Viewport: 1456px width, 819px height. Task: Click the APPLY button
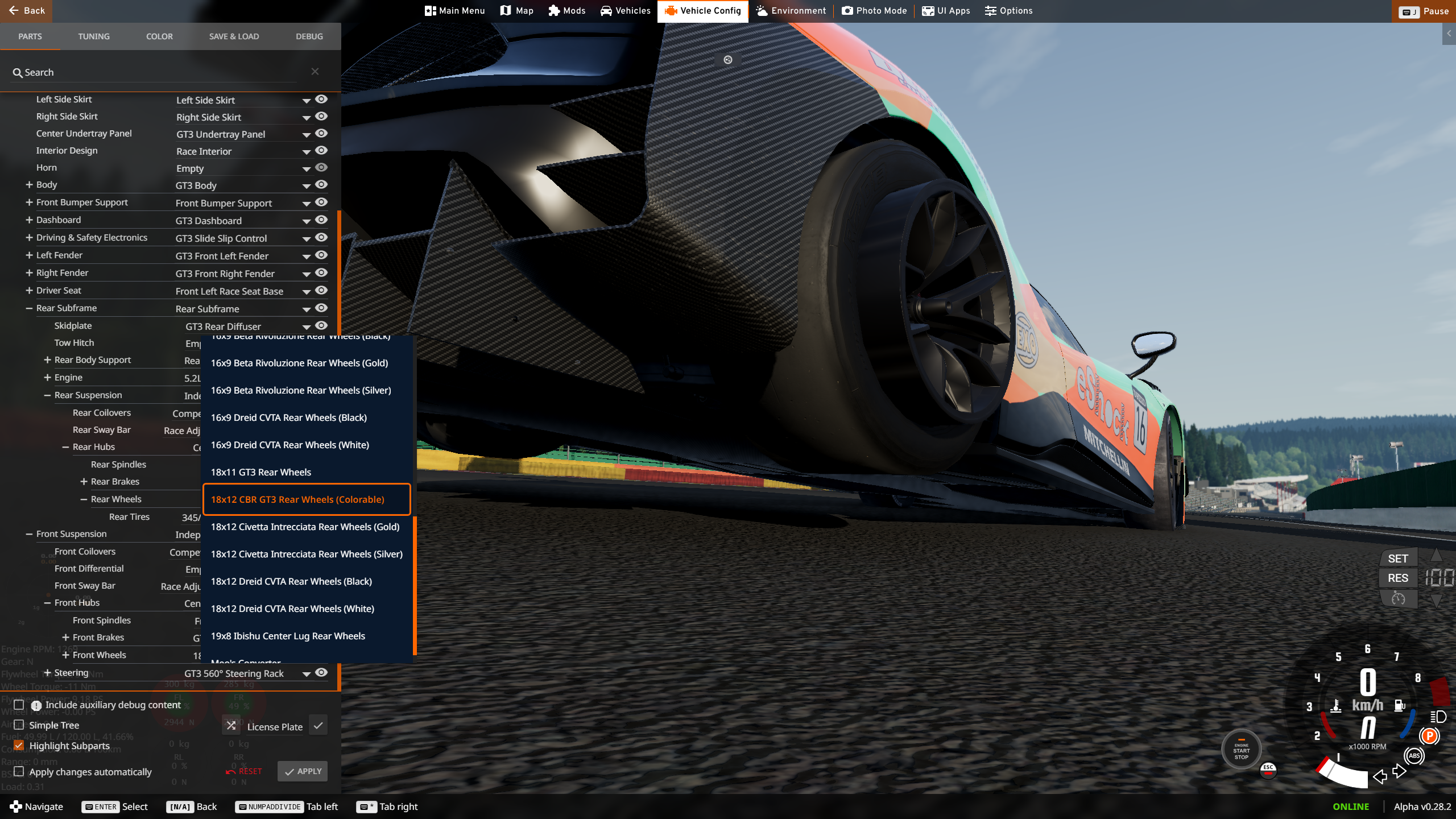(303, 771)
